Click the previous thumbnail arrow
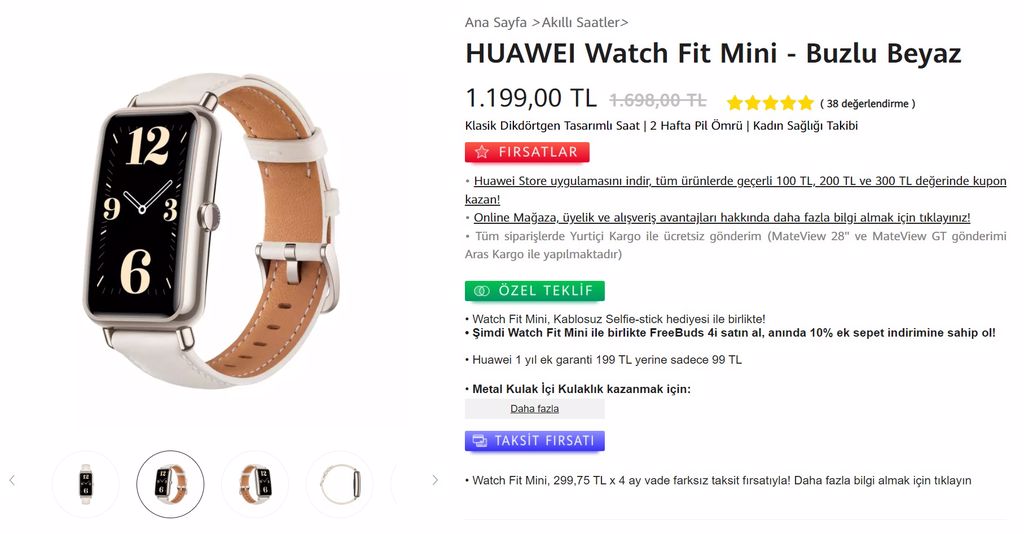This screenshot has width=1024, height=534. click(x=12, y=480)
